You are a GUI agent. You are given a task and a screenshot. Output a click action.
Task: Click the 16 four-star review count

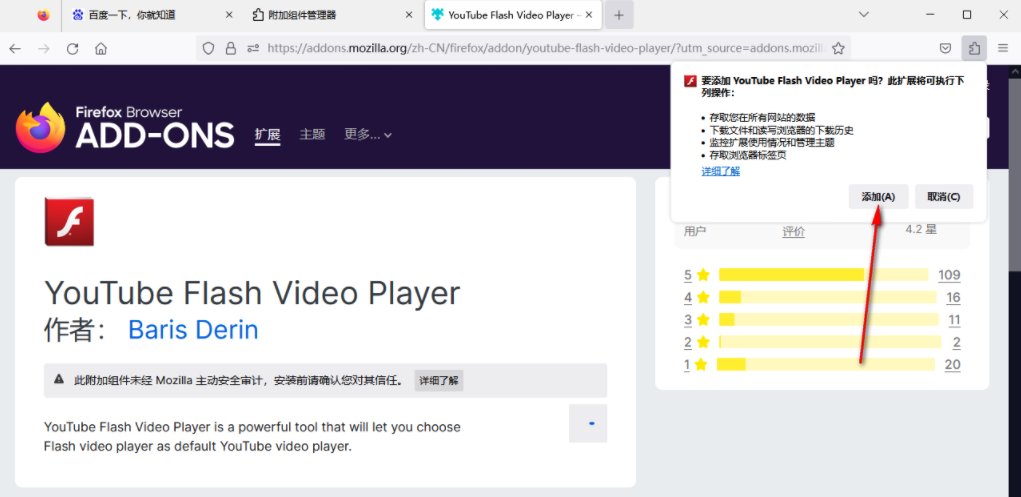click(x=953, y=298)
